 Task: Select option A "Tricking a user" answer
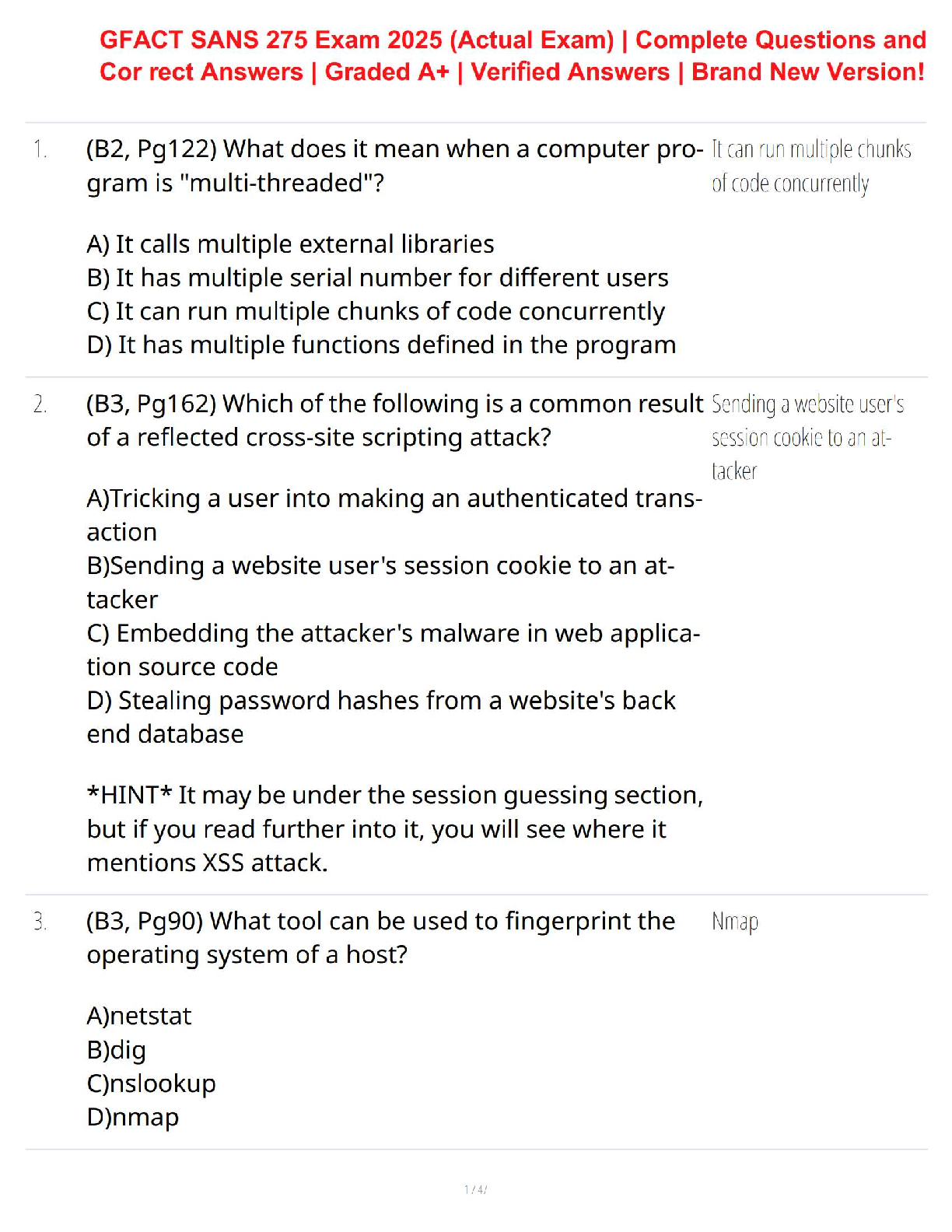394,515
